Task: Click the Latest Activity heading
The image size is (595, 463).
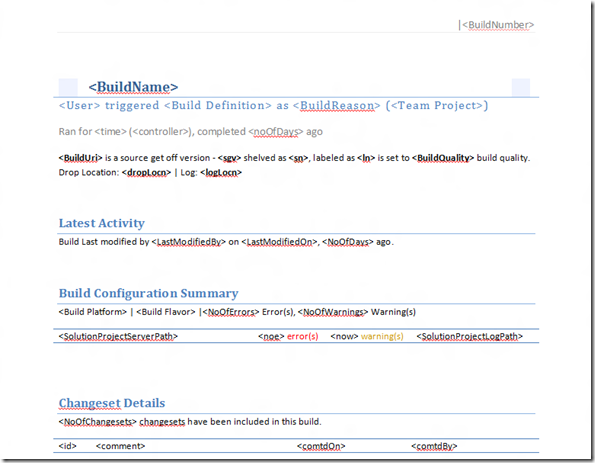Action: pyautogui.click(x=102, y=223)
